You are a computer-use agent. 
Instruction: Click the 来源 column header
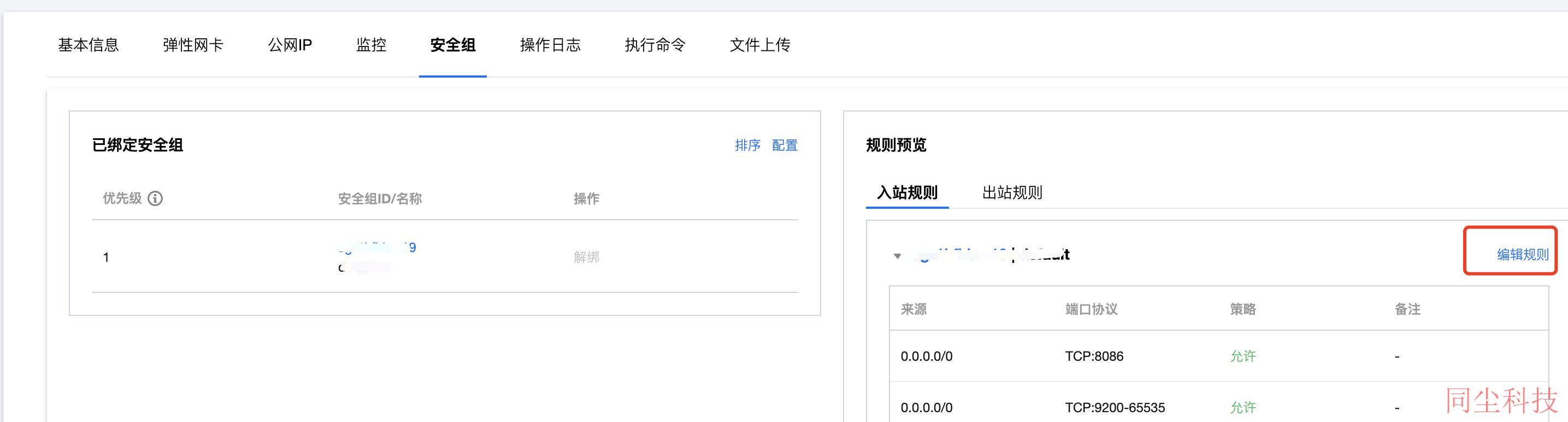click(x=913, y=309)
